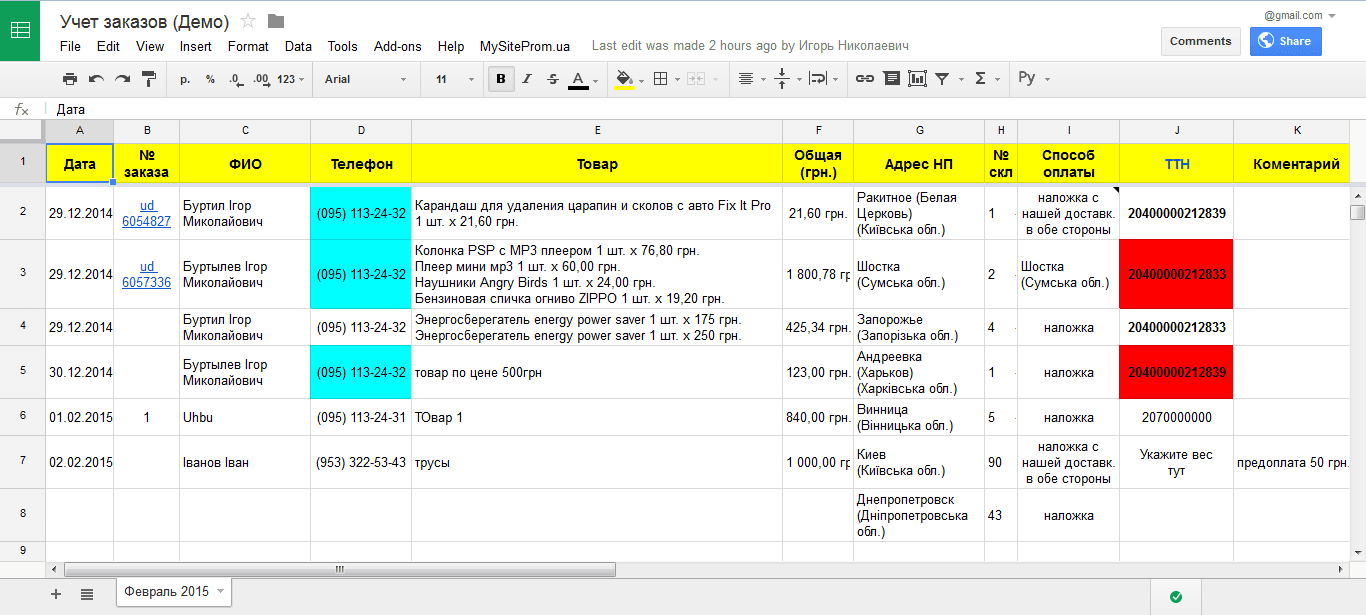
Task: Format as currency with the р. button
Action: click(x=185, y=79)
